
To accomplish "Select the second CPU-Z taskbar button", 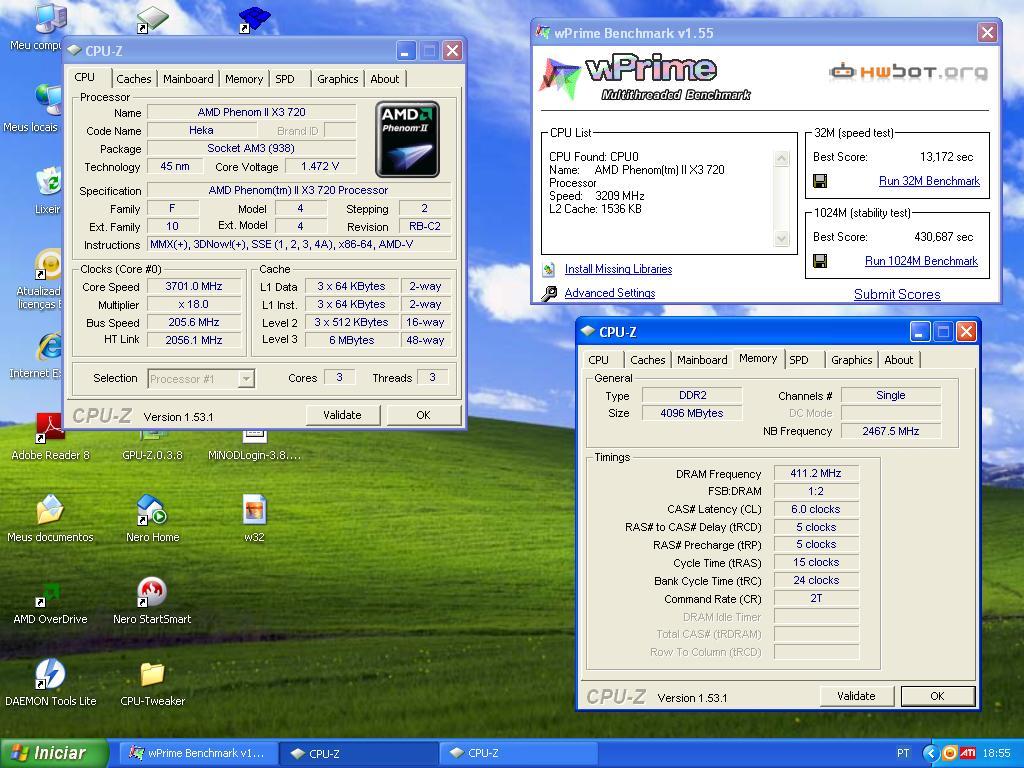I will coord(518,753).
